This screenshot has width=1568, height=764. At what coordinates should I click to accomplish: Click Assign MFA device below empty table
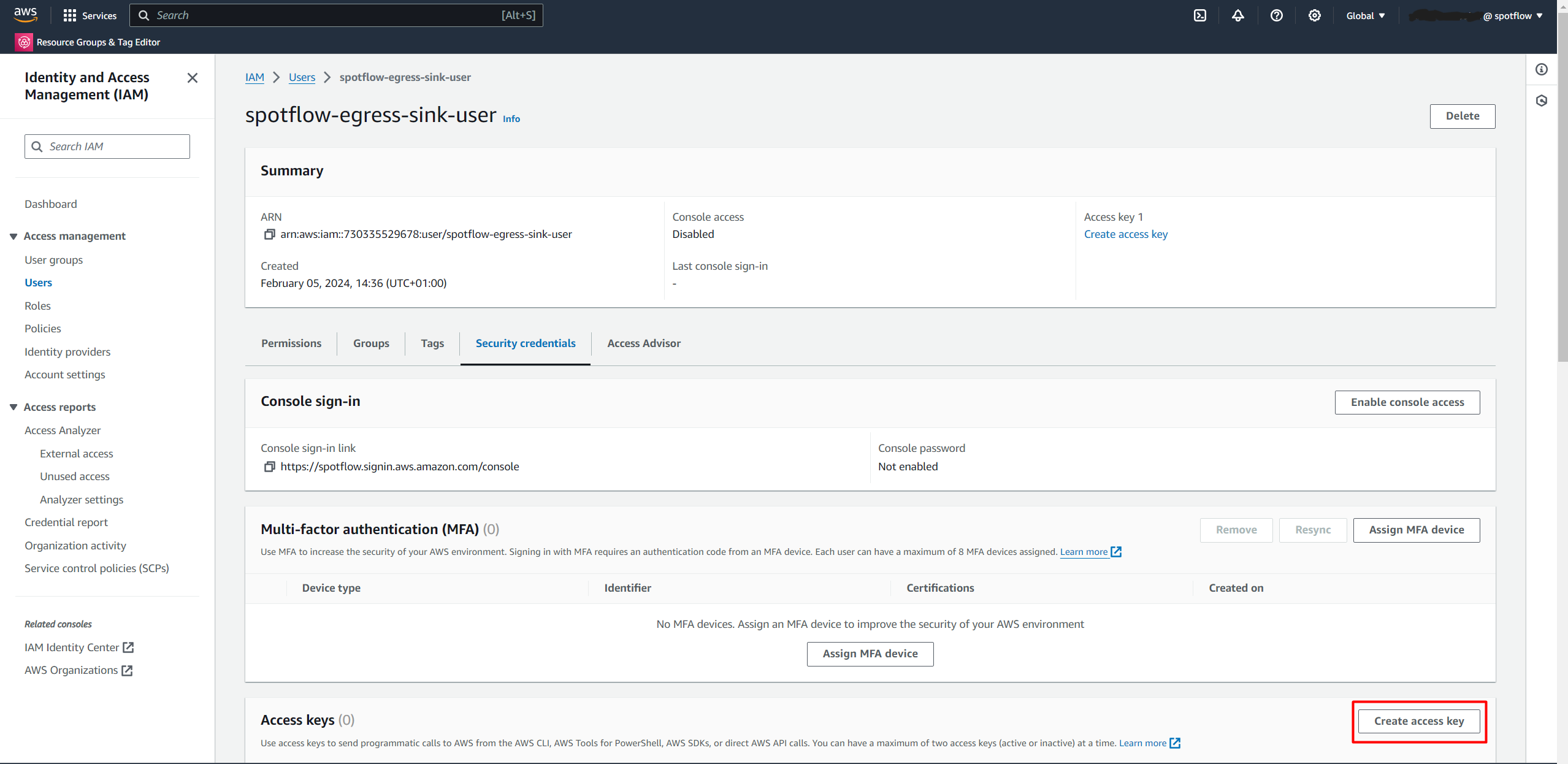pos(870,654)
